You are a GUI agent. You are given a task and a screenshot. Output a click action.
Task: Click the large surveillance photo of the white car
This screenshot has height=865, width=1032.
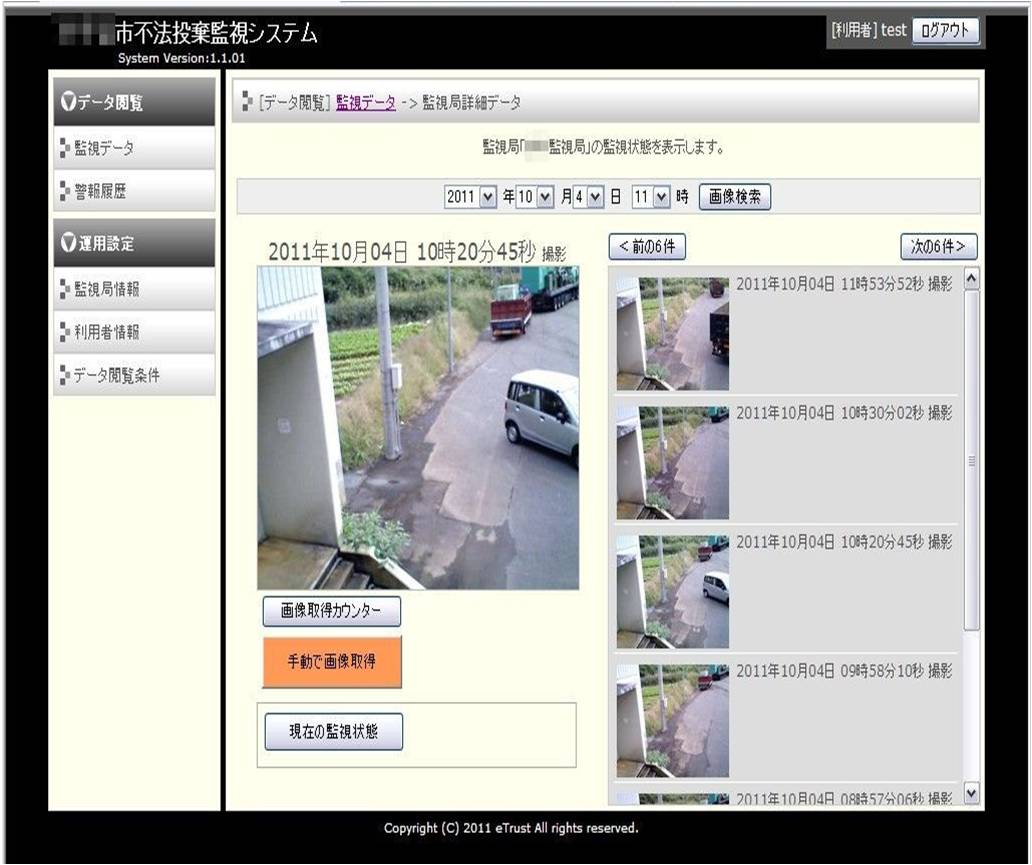(x=418, y=427)
